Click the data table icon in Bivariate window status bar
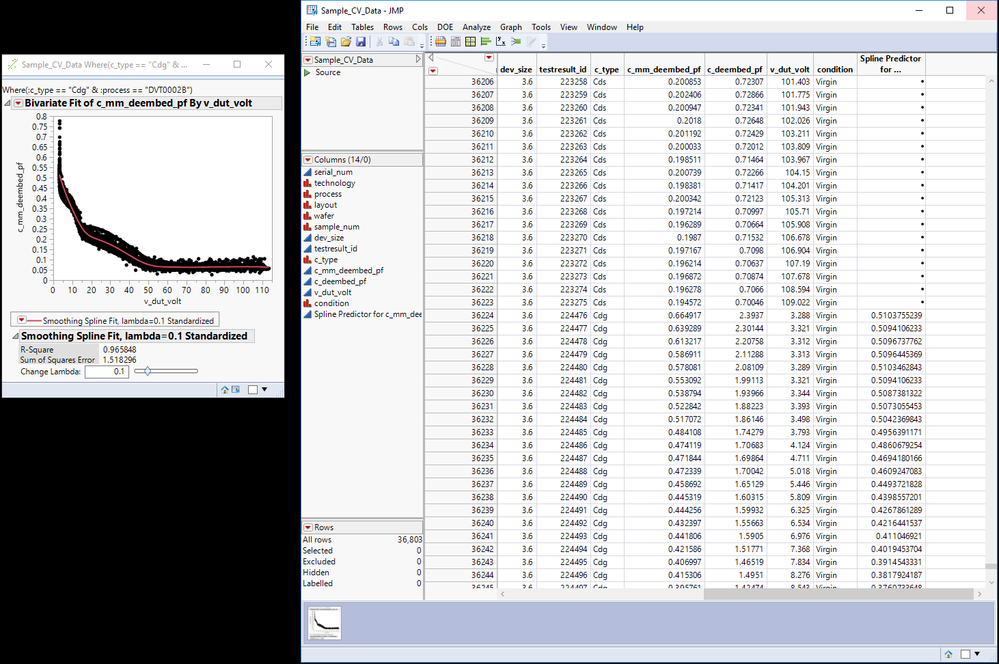This screenshot has height=664, width=999. (x=236, y=389)
